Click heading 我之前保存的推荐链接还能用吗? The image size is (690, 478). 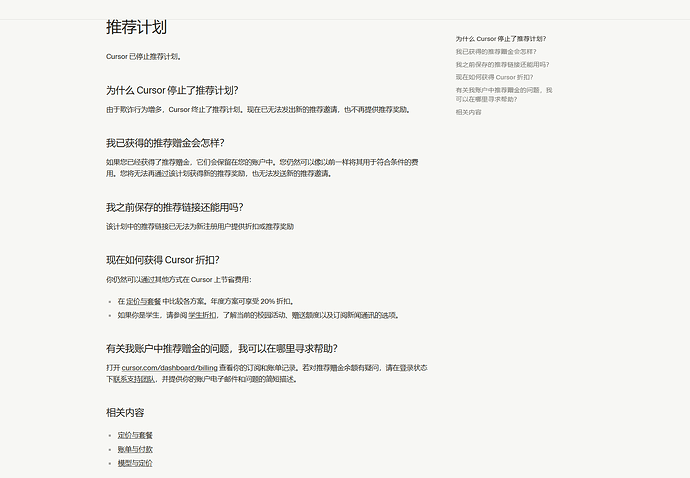pyautogui.click(x=174, y=207)
